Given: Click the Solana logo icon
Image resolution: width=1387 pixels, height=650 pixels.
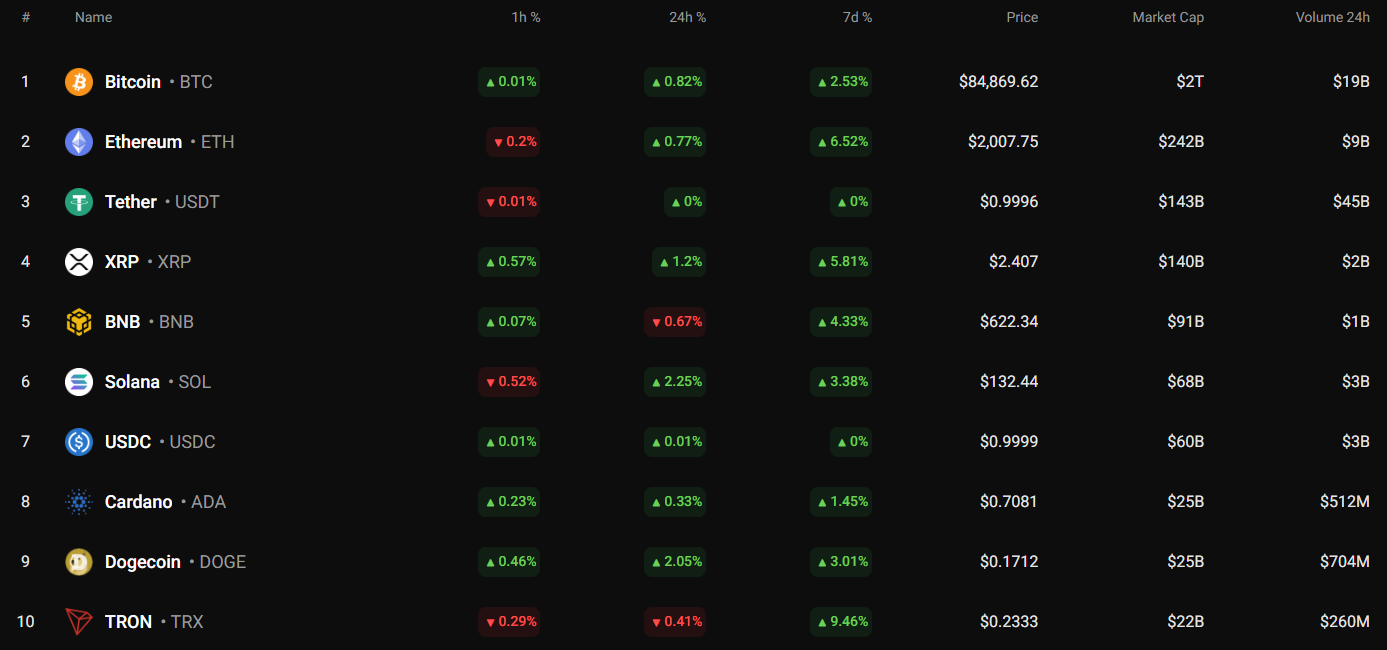Looking at the screenshot, I should click(x=79, y=382).
